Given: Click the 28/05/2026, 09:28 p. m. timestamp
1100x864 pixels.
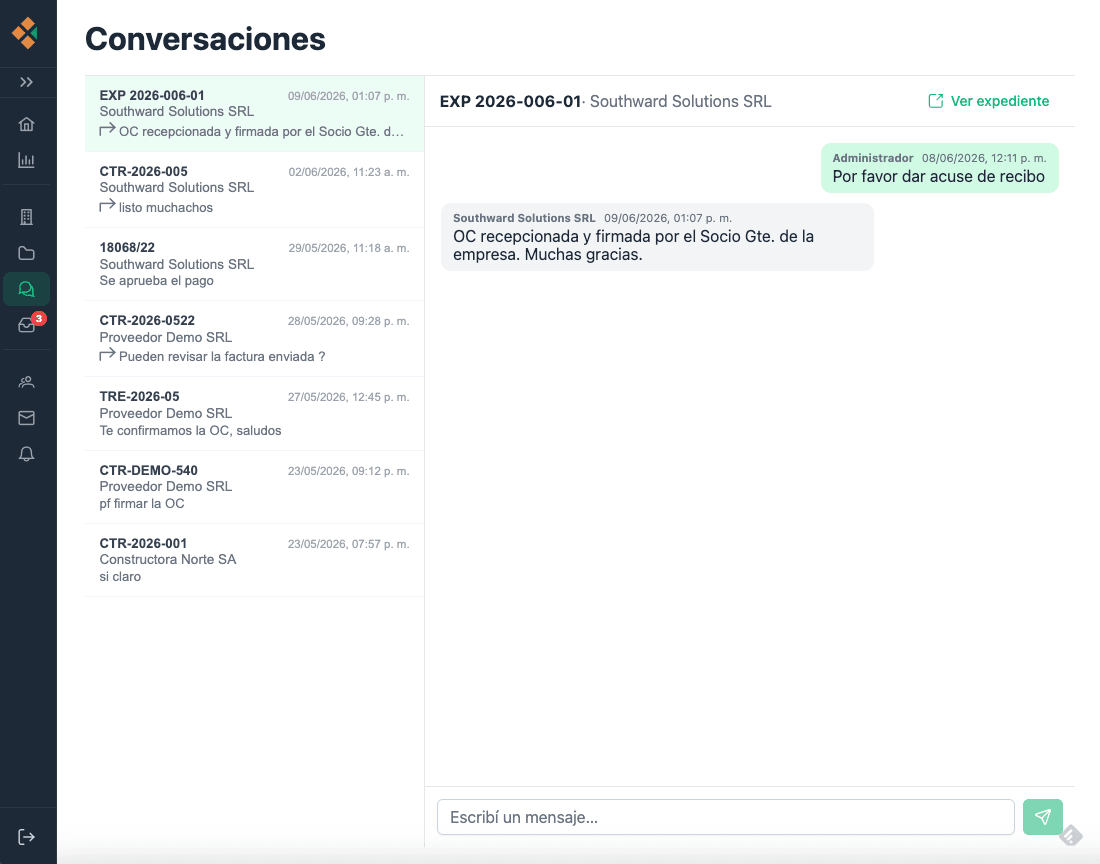Looking at the screenshot, I should (x=349, y=321).
